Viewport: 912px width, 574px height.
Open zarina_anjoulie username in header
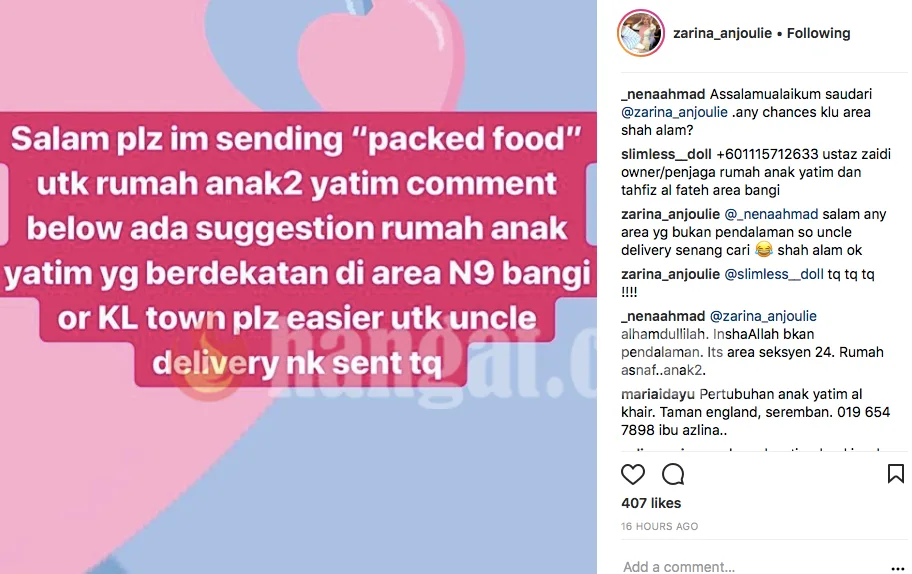[722, 33]
